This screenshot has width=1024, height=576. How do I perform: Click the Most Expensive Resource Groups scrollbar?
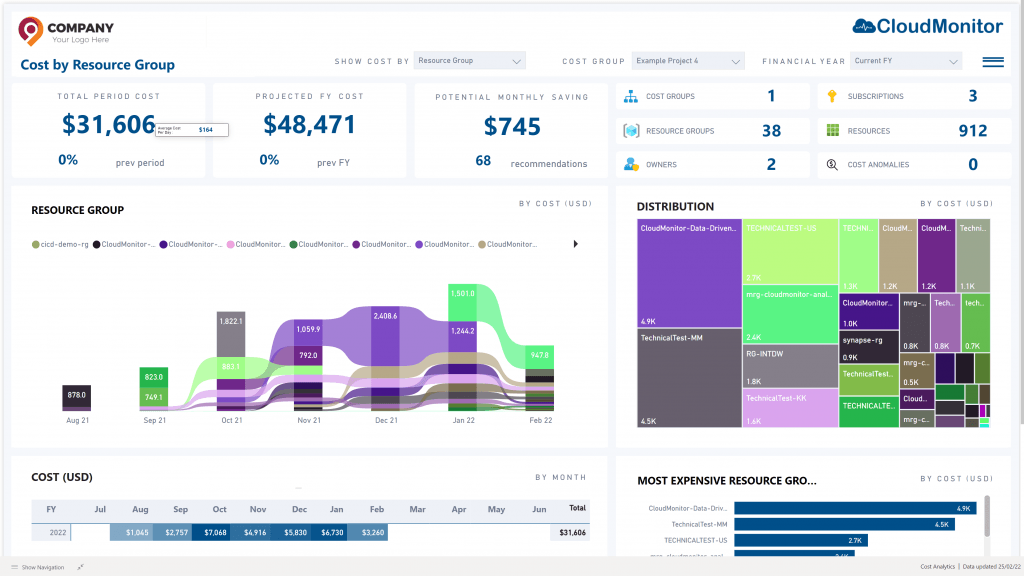point(987,515)
